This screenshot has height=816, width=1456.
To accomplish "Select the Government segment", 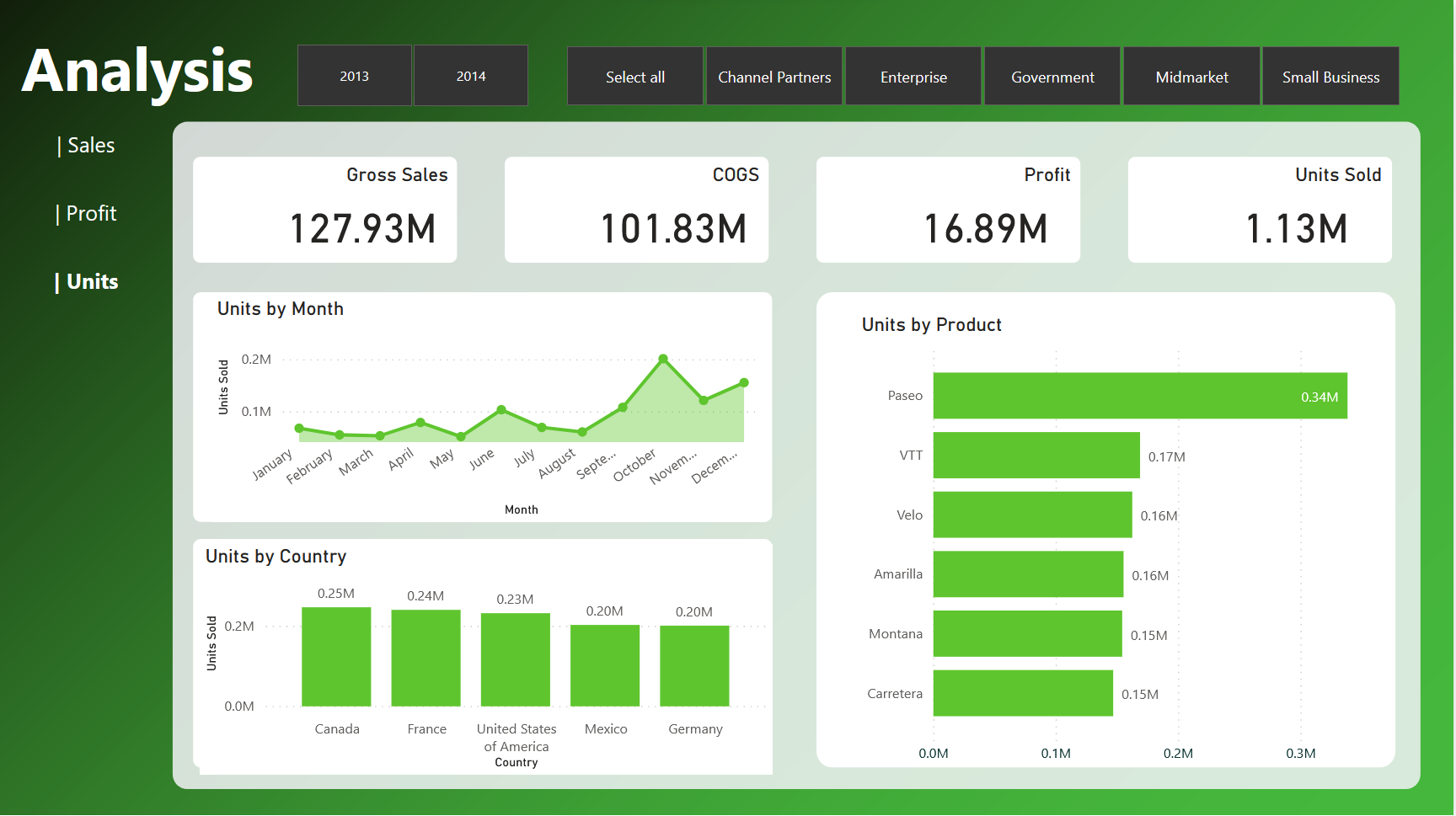I will (1052, 76).
